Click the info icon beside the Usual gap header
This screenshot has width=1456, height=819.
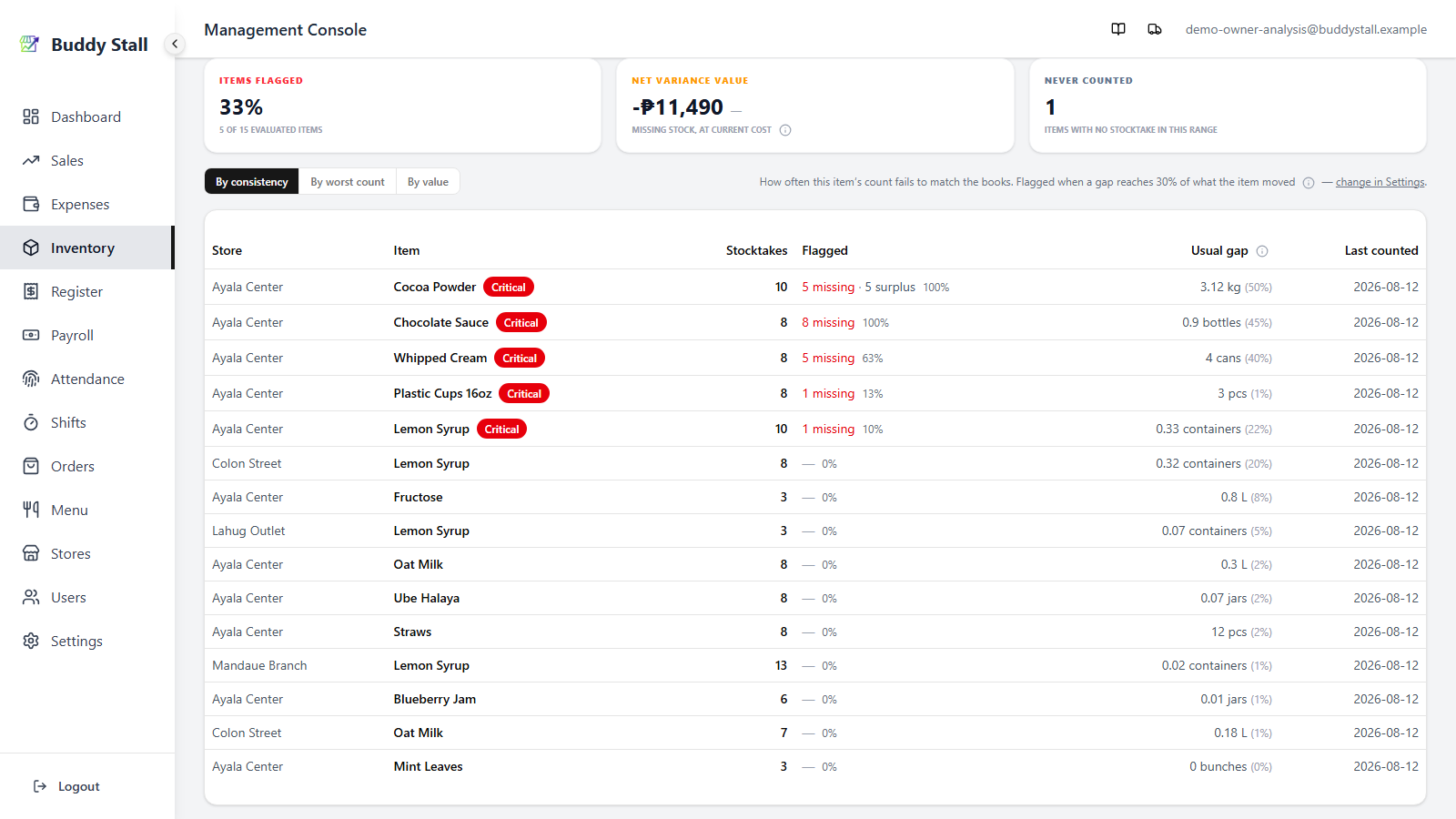(x=1262, y=251)
